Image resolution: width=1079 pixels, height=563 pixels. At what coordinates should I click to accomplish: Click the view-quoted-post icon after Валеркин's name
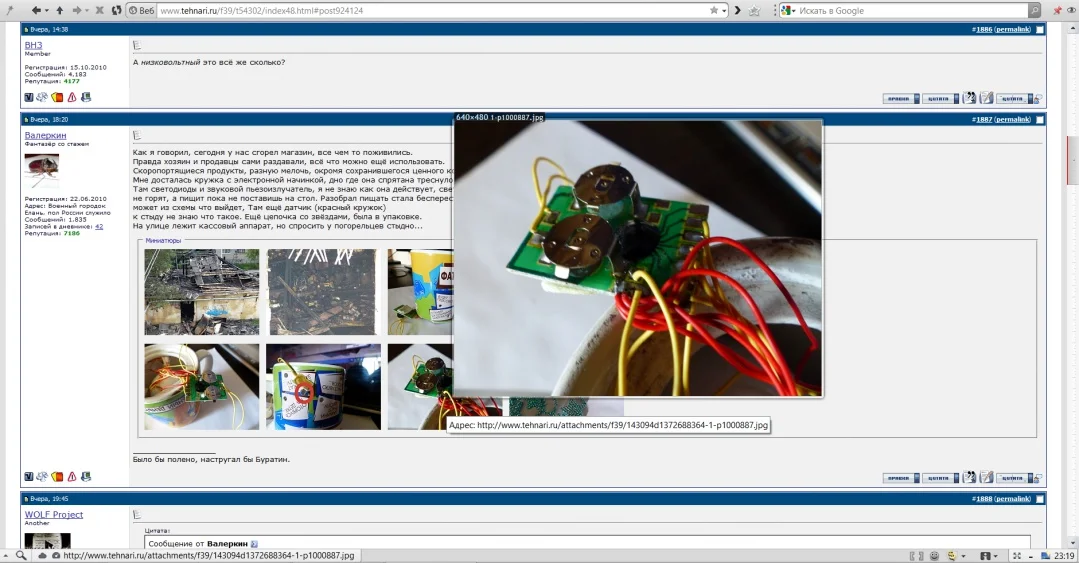[254, 544]
